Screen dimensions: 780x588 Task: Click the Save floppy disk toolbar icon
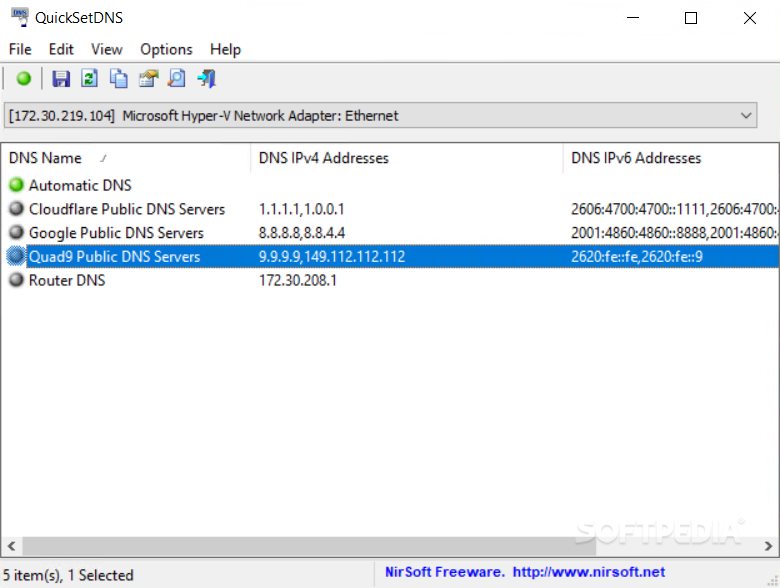click(61, 79)
